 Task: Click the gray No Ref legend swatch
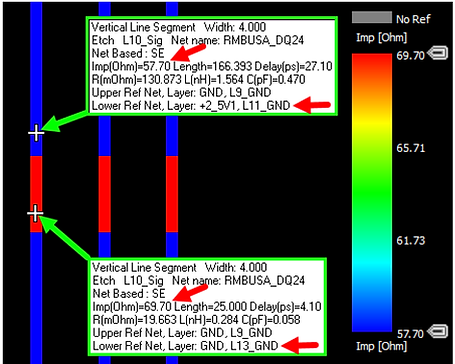click(x=372, y=18)
